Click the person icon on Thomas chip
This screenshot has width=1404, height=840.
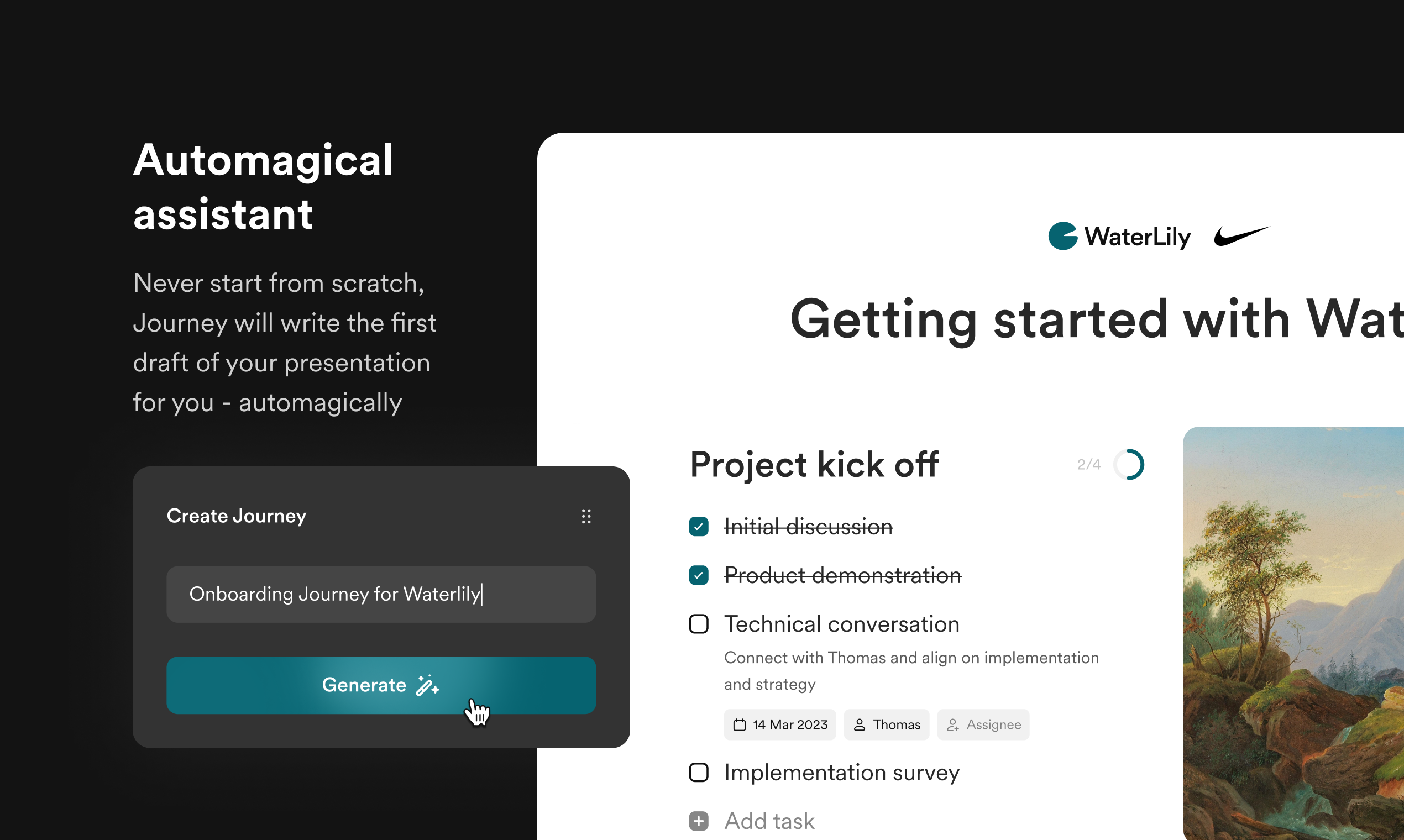[859, 725]
